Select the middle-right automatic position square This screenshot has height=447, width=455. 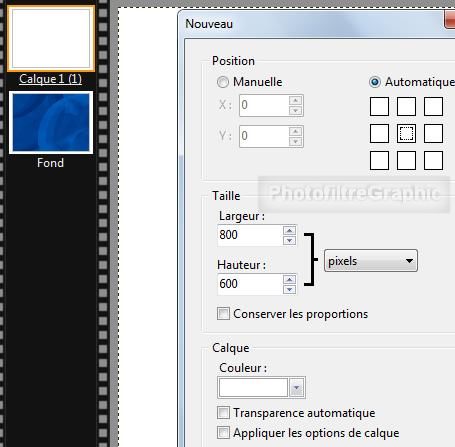433,133
